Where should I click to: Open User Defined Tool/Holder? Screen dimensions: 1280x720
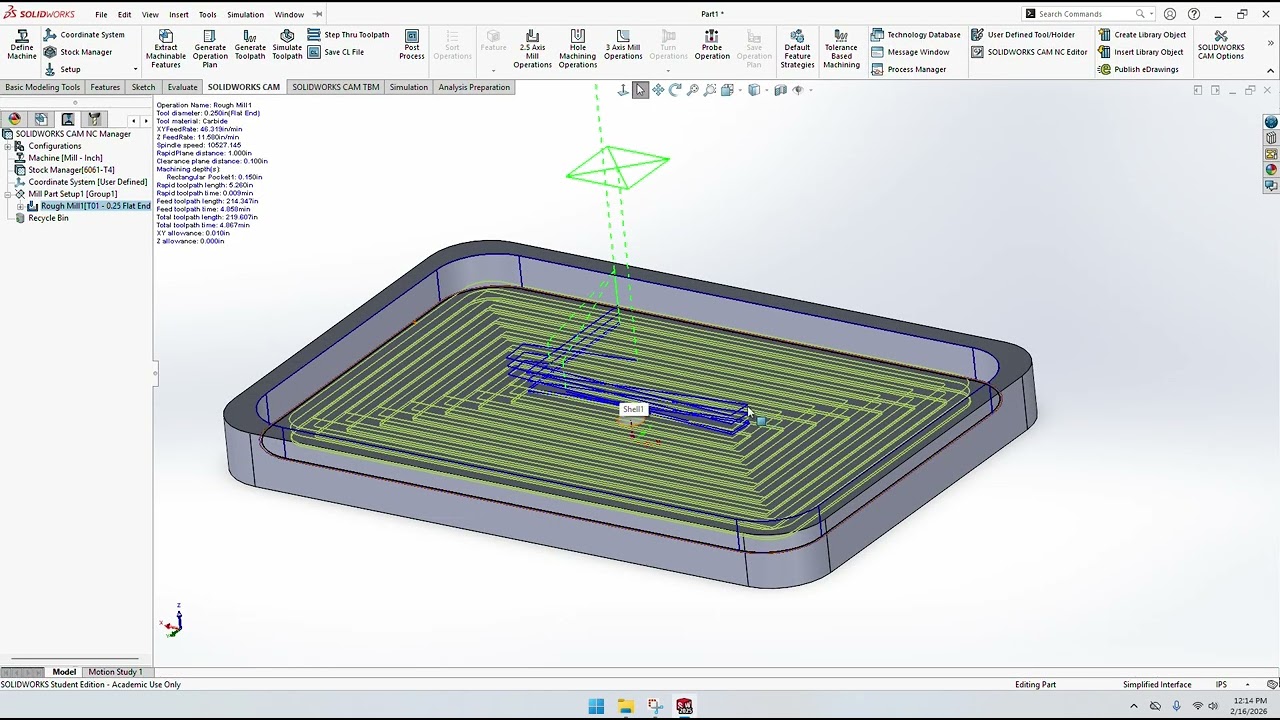tap(1022, 35)
